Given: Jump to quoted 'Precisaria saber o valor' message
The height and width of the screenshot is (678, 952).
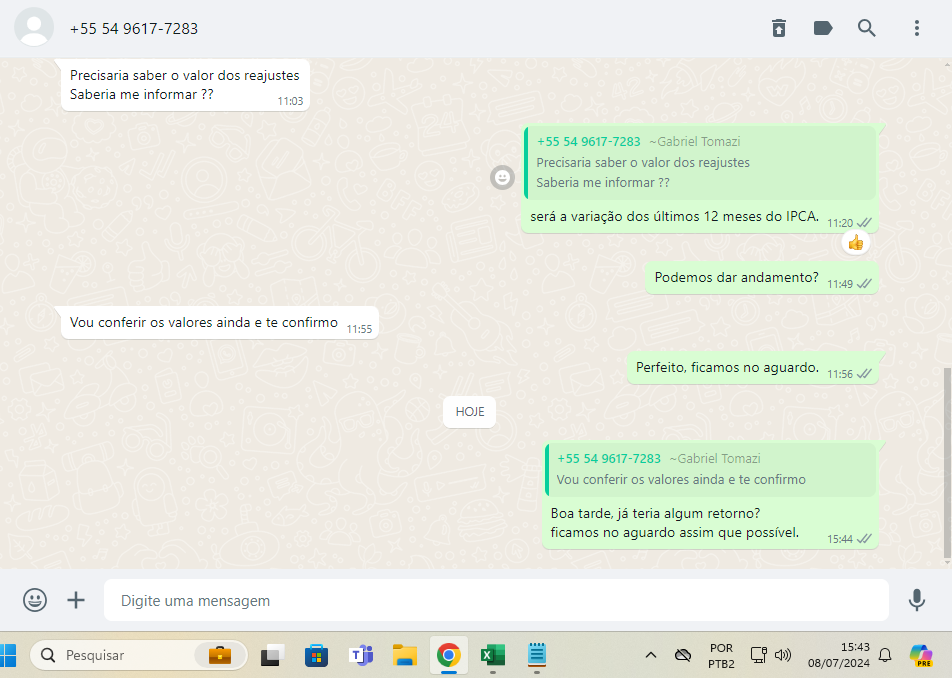Looking at the screenshot, I should click(x=700, y=162).
